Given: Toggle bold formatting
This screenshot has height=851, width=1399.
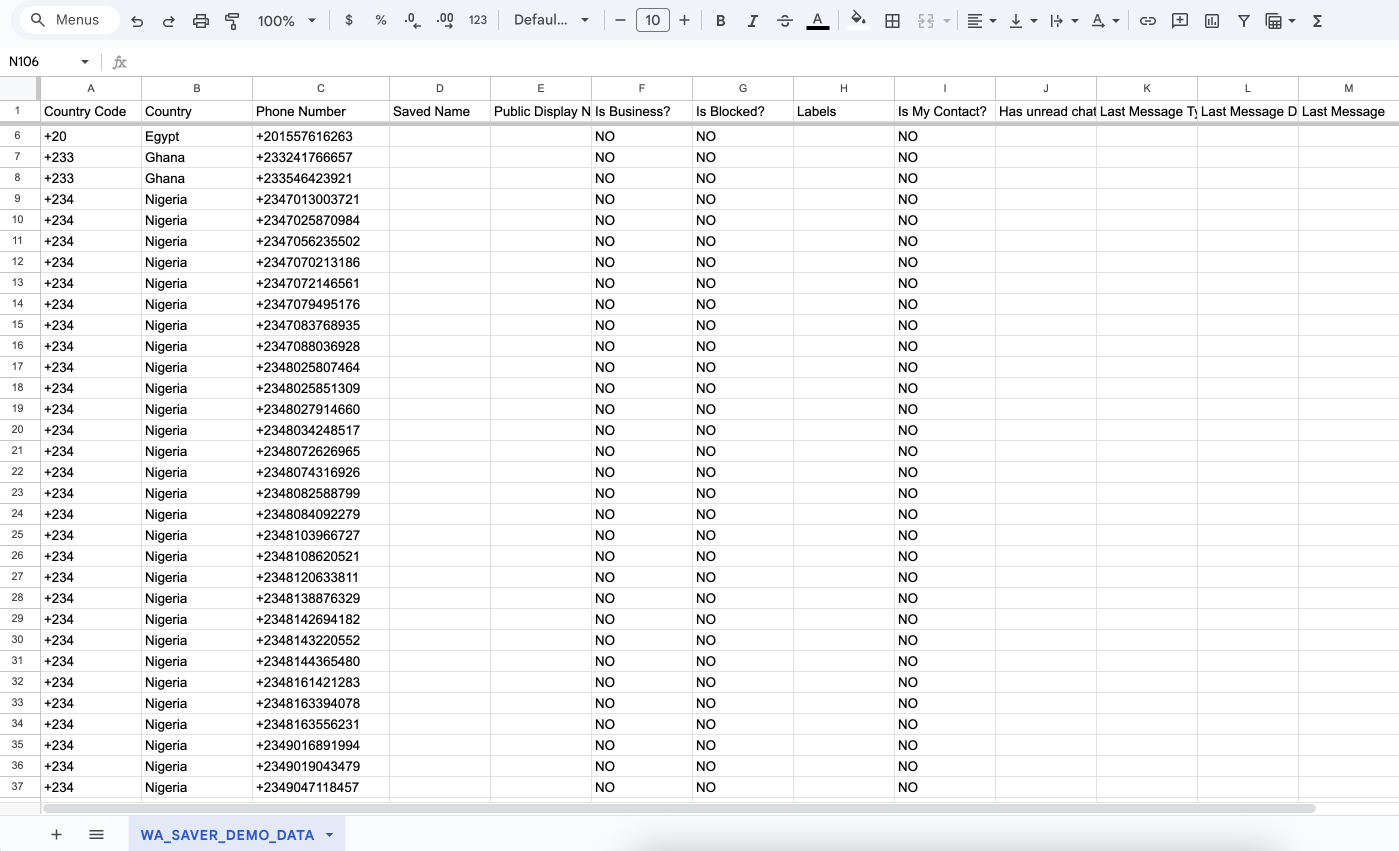Looking at the screenshot, I should pos(720,20).
